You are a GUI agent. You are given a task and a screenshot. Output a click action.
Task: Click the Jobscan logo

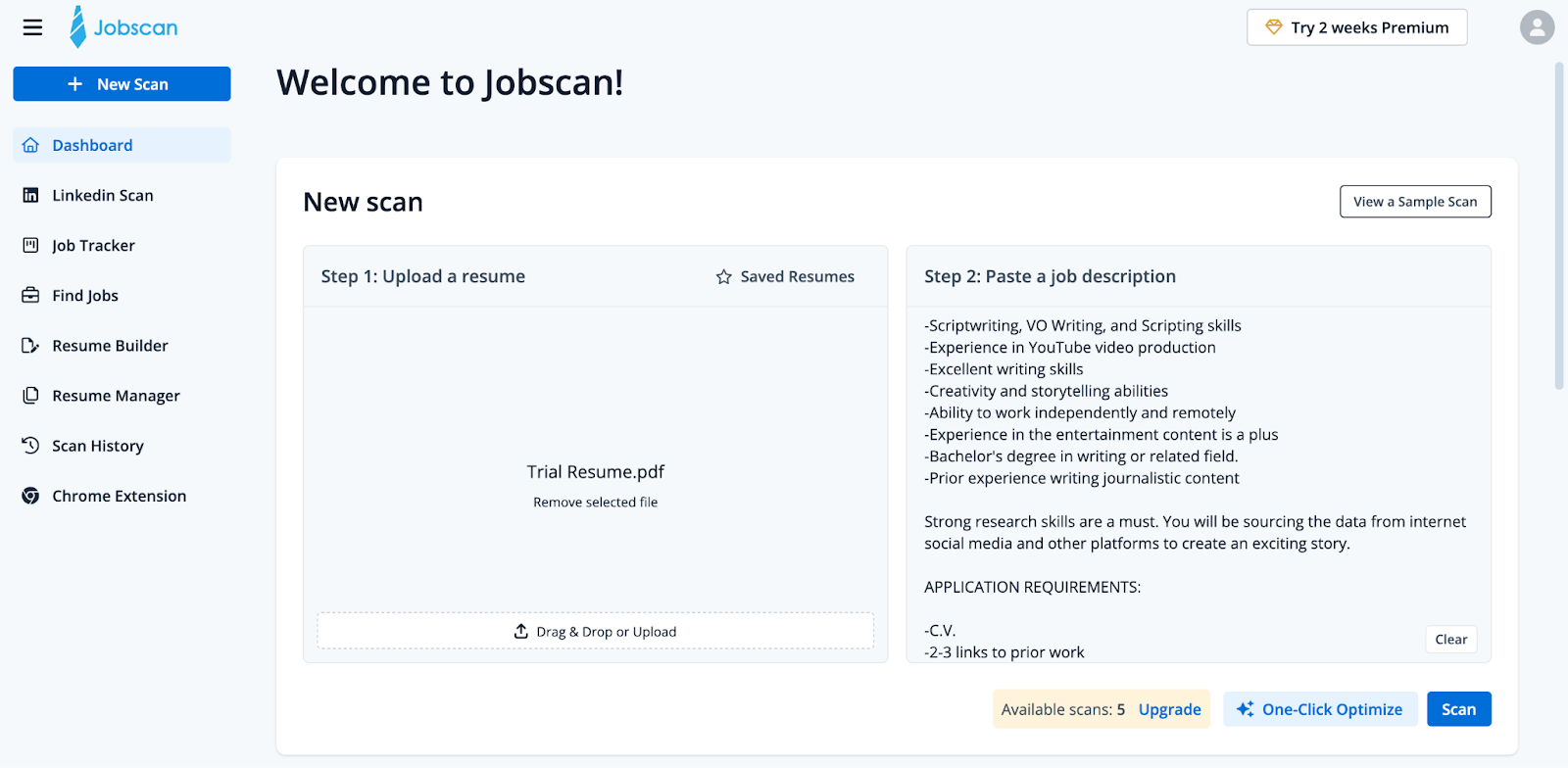123,27
